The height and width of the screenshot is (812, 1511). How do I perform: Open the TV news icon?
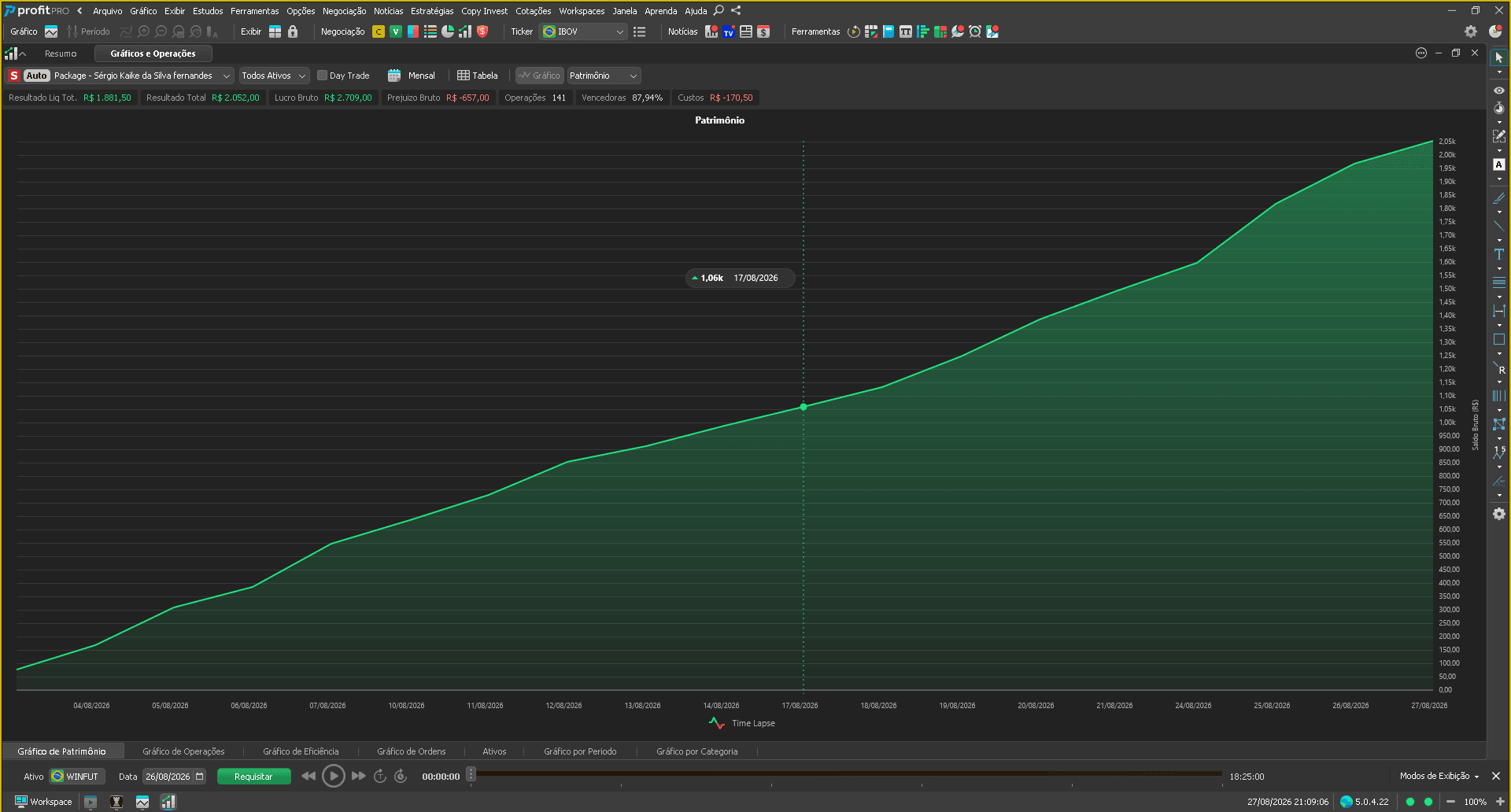point(729,31)
